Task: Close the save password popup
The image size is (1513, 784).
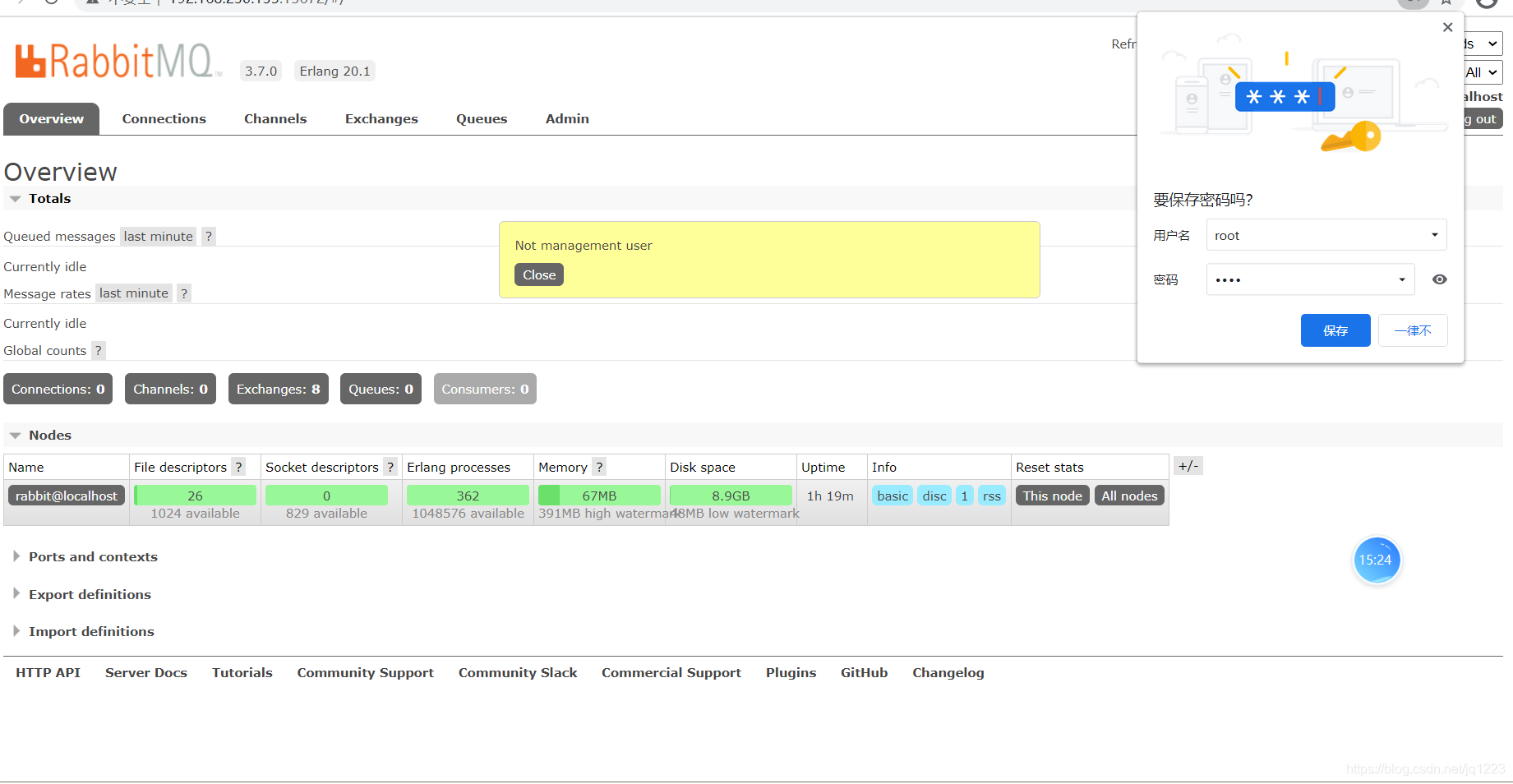Action: click(x=1448, y=27)
